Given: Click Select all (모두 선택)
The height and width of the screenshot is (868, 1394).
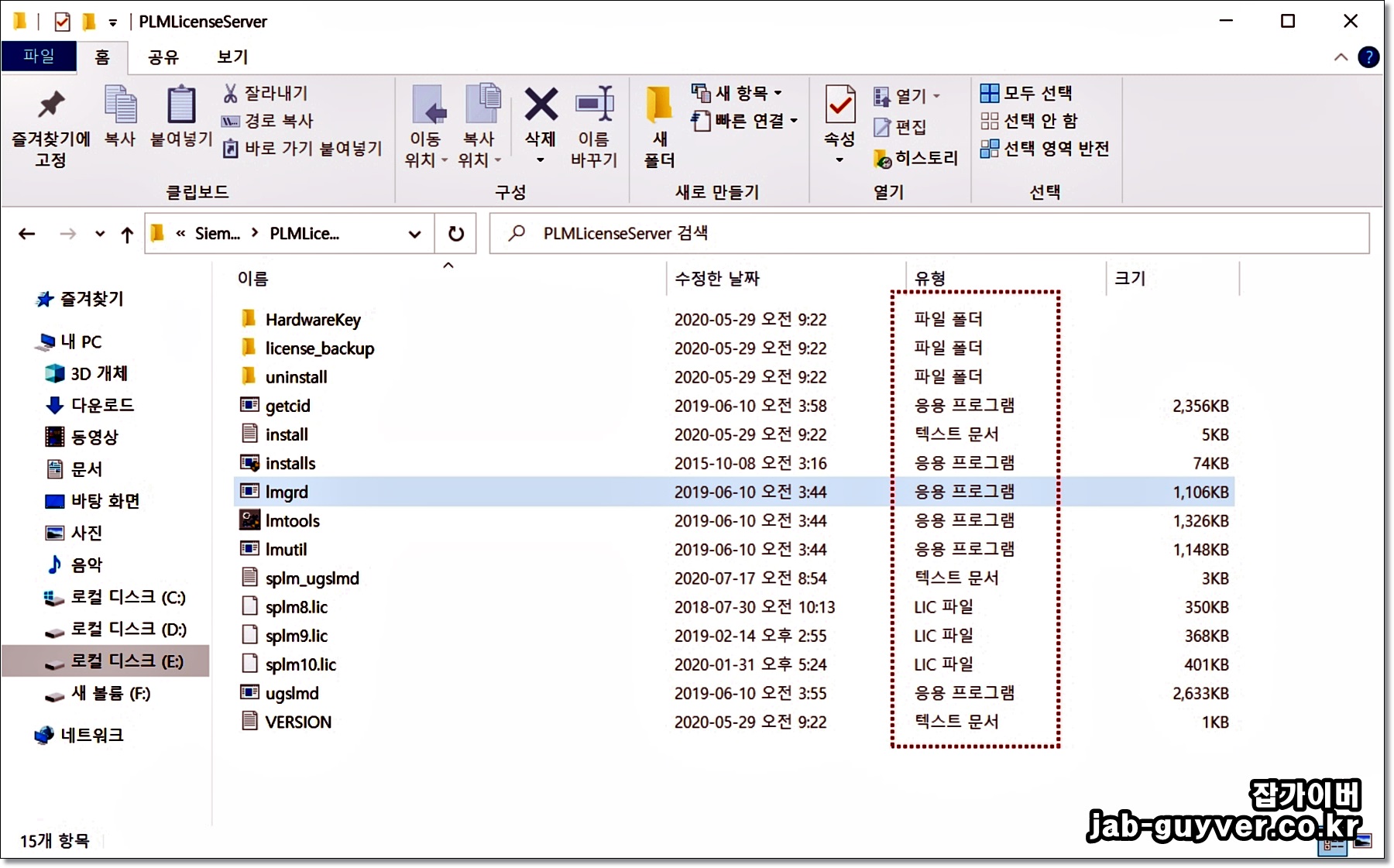Looking at the screenshot, I should click(x=1026, y=93).
